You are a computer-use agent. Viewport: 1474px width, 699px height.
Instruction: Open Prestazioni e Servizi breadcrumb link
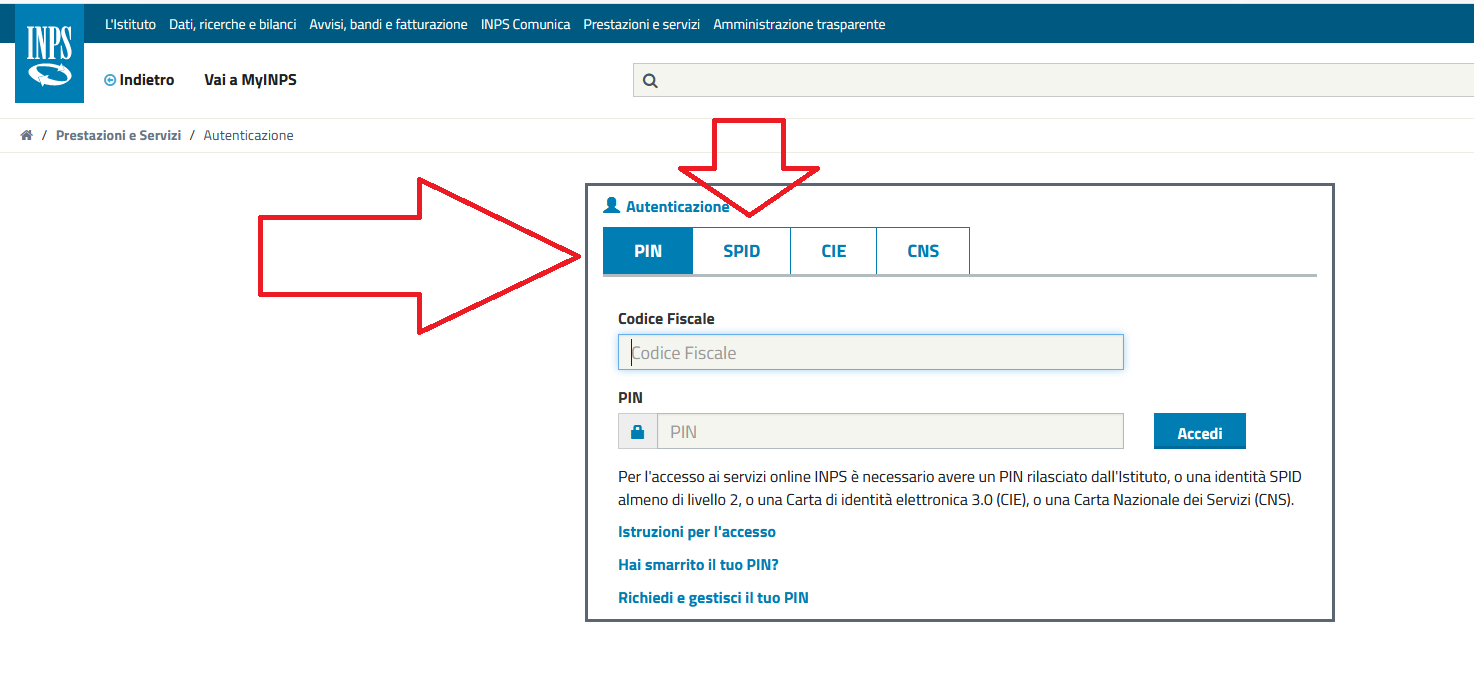118,135
